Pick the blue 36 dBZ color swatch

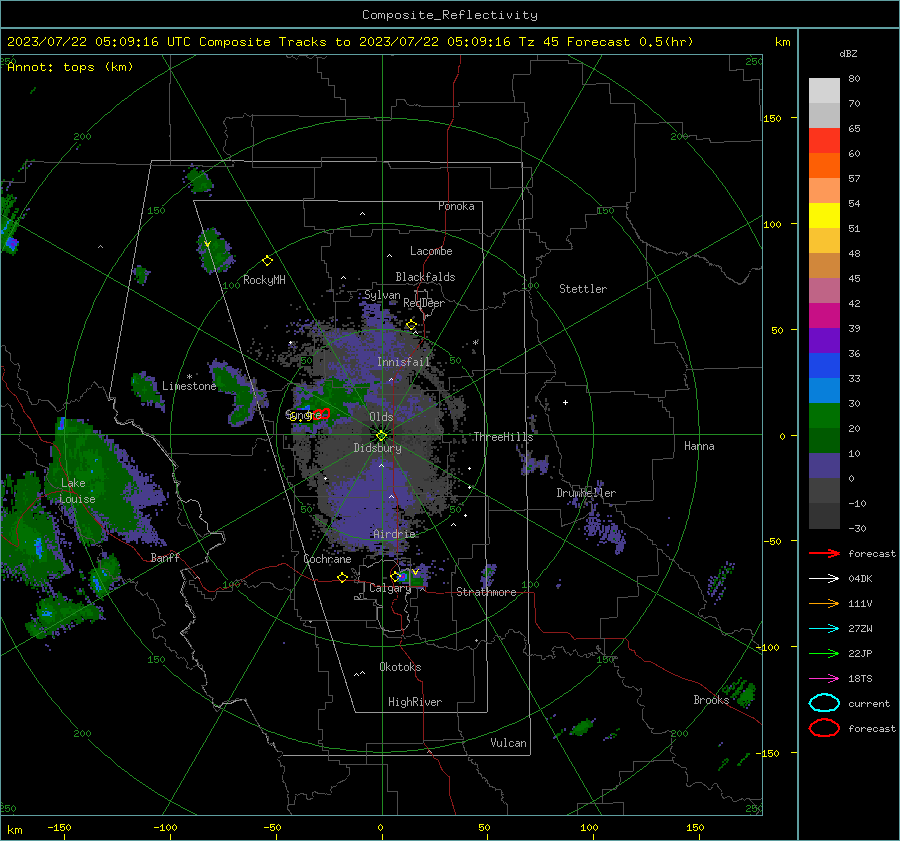(x=824, y=365)
